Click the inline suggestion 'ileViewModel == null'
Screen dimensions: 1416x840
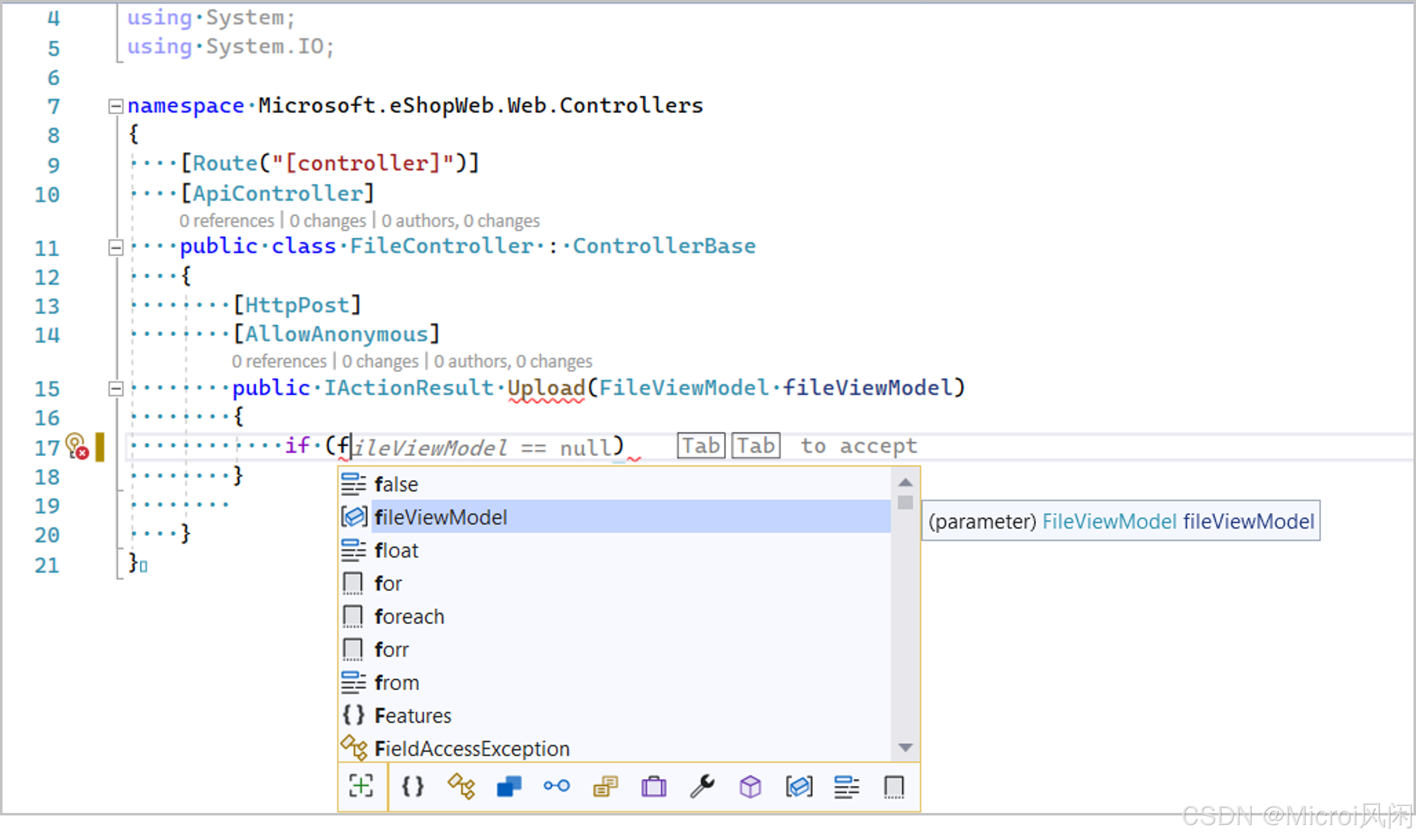coord(483,448)
